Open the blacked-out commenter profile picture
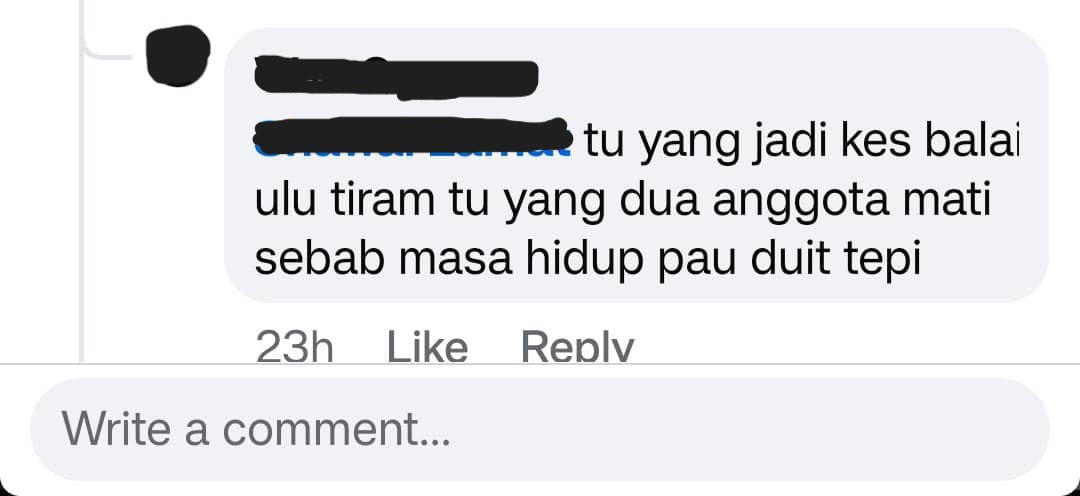The height and width of the screenshot is (496, 1080). pos(178,56)
